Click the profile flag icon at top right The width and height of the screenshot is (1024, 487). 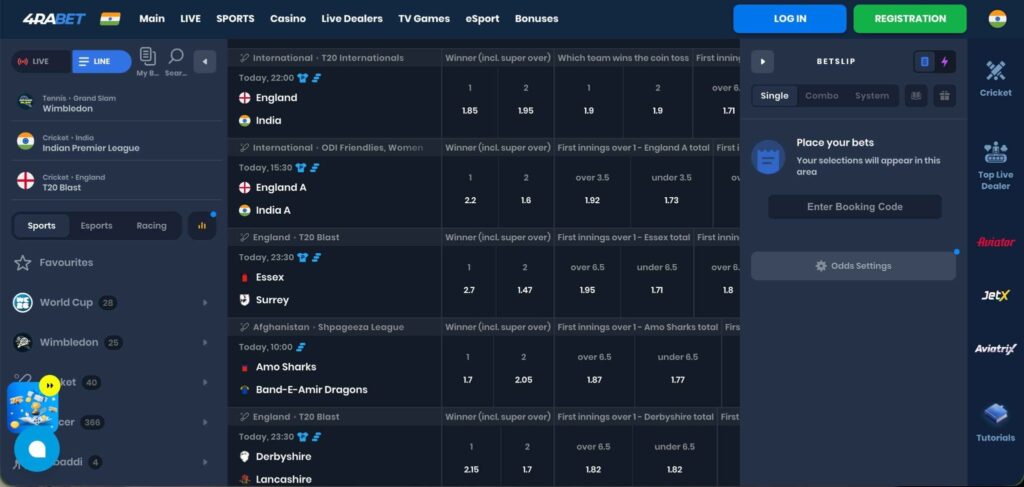(997, 19)
